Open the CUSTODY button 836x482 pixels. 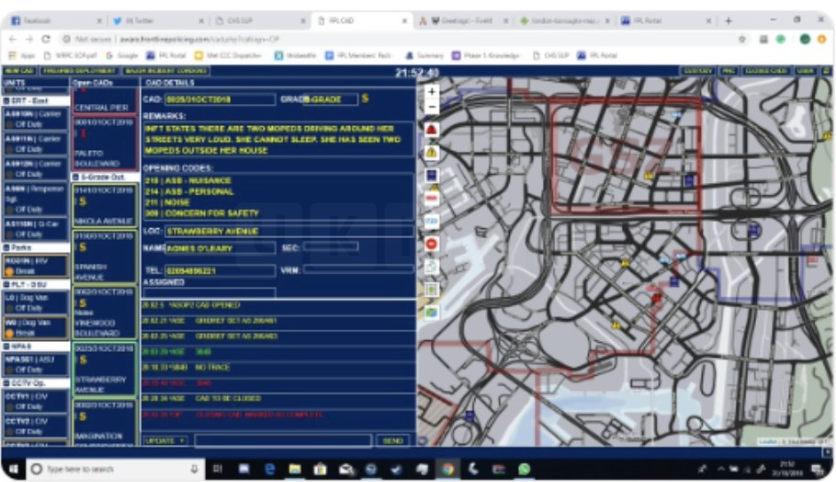point(697,70)
